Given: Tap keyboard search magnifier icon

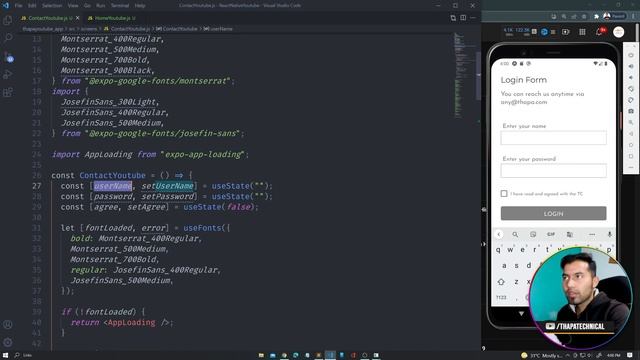Looking at the screenshot, I should point(515,234).
